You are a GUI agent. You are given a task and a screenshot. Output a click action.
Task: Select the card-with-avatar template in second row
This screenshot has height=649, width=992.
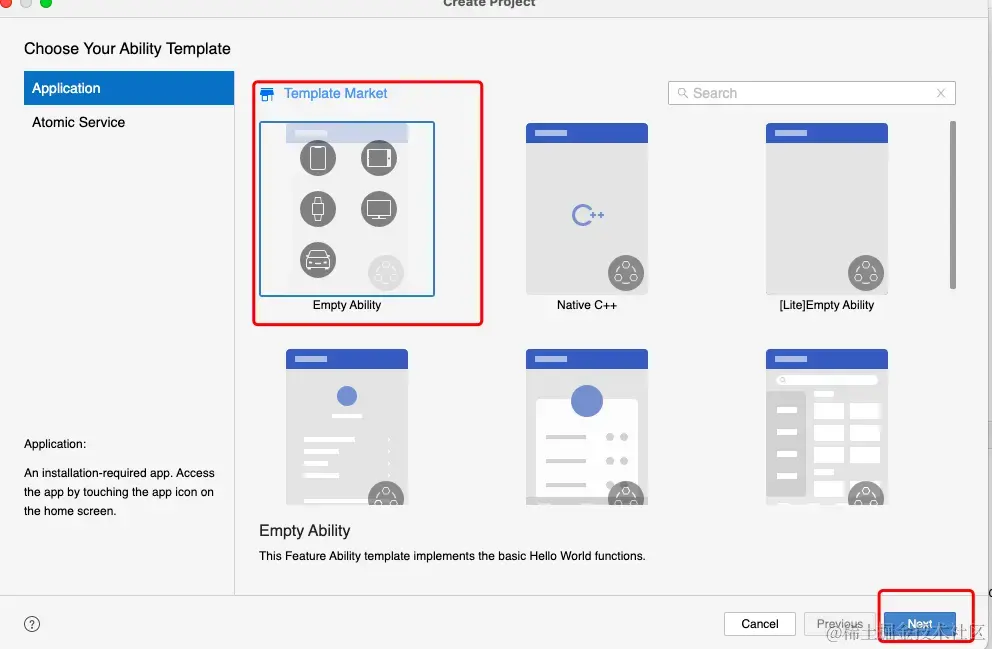coord(586,426)
